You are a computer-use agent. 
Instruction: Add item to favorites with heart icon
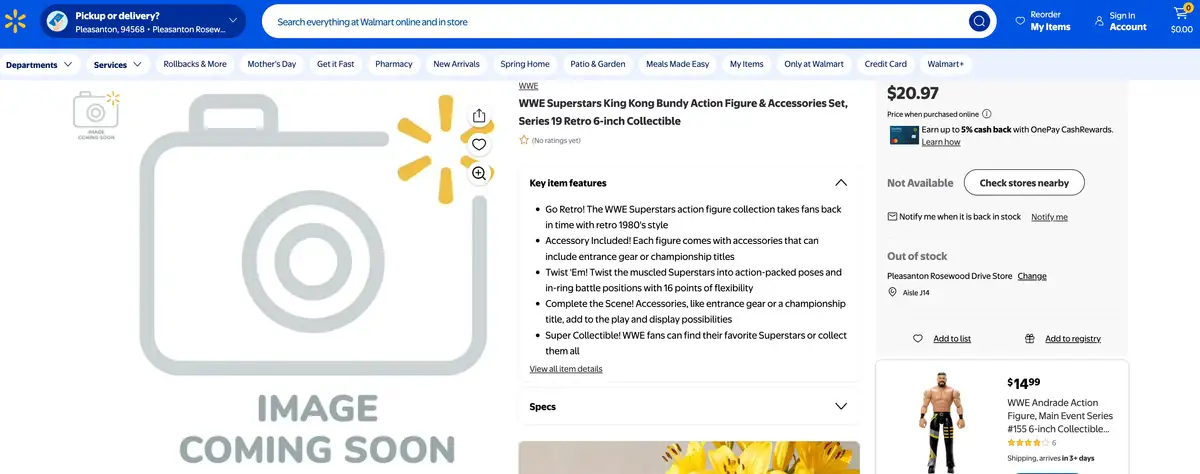[x=479, y=145]
